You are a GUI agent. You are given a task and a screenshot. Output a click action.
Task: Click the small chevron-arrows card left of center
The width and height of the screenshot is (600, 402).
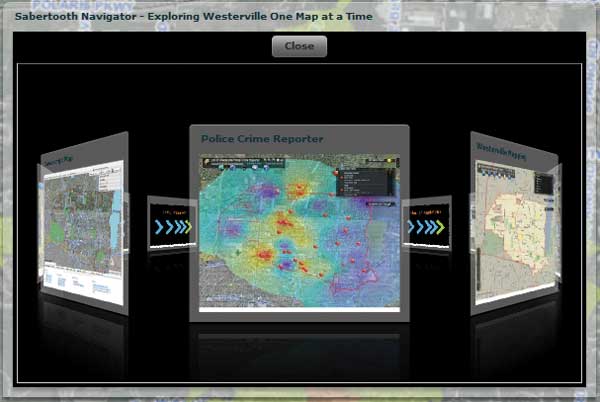click(x=172, y=223)
